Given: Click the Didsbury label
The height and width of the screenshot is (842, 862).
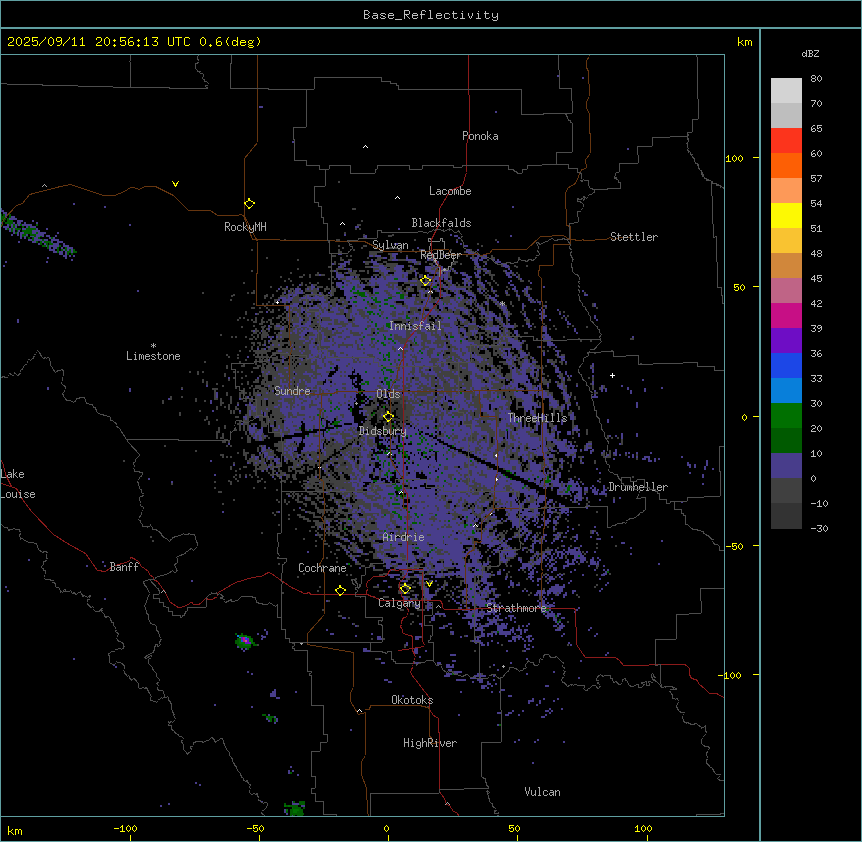Looking at the screenshot, I should pyautogui.click(x=382, y=431).
